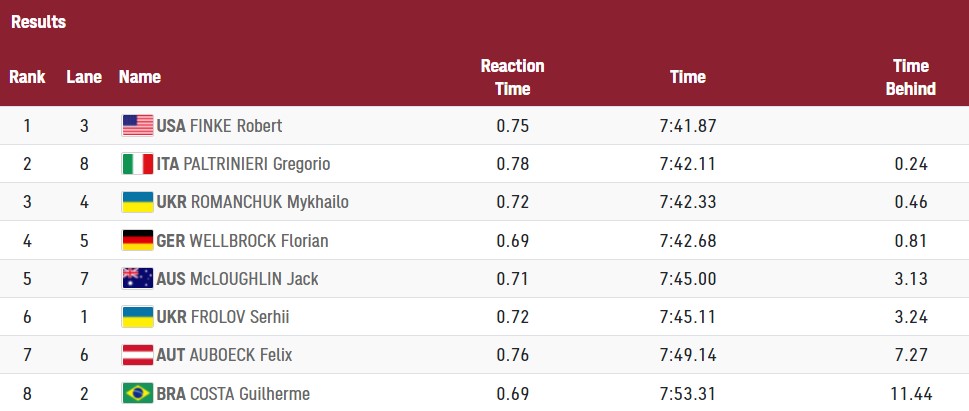Click the Results heading
This screenshot has height=411, width=969.
pyautogui.click(x=38, y=22)
